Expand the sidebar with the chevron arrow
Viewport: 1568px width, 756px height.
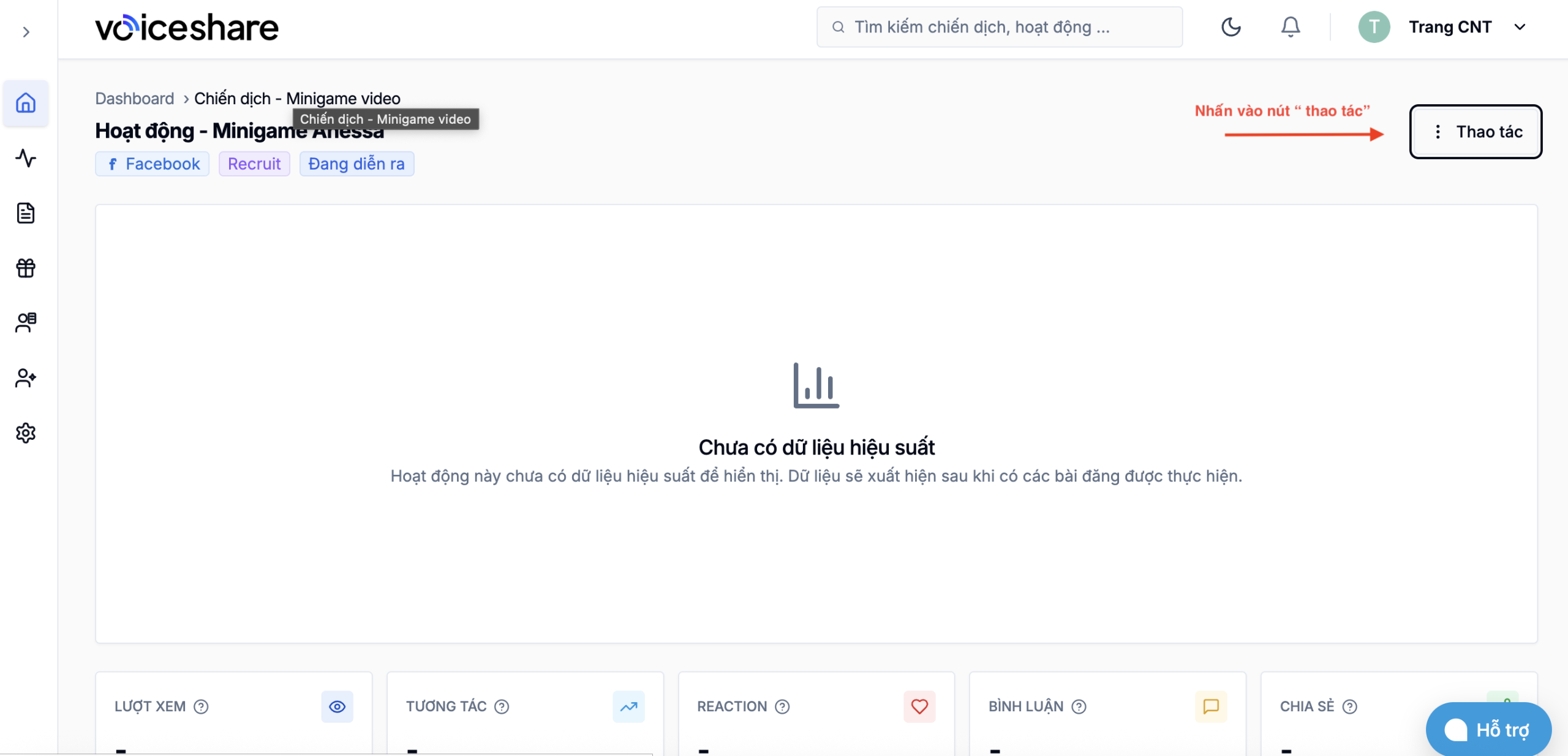(26, 32)
